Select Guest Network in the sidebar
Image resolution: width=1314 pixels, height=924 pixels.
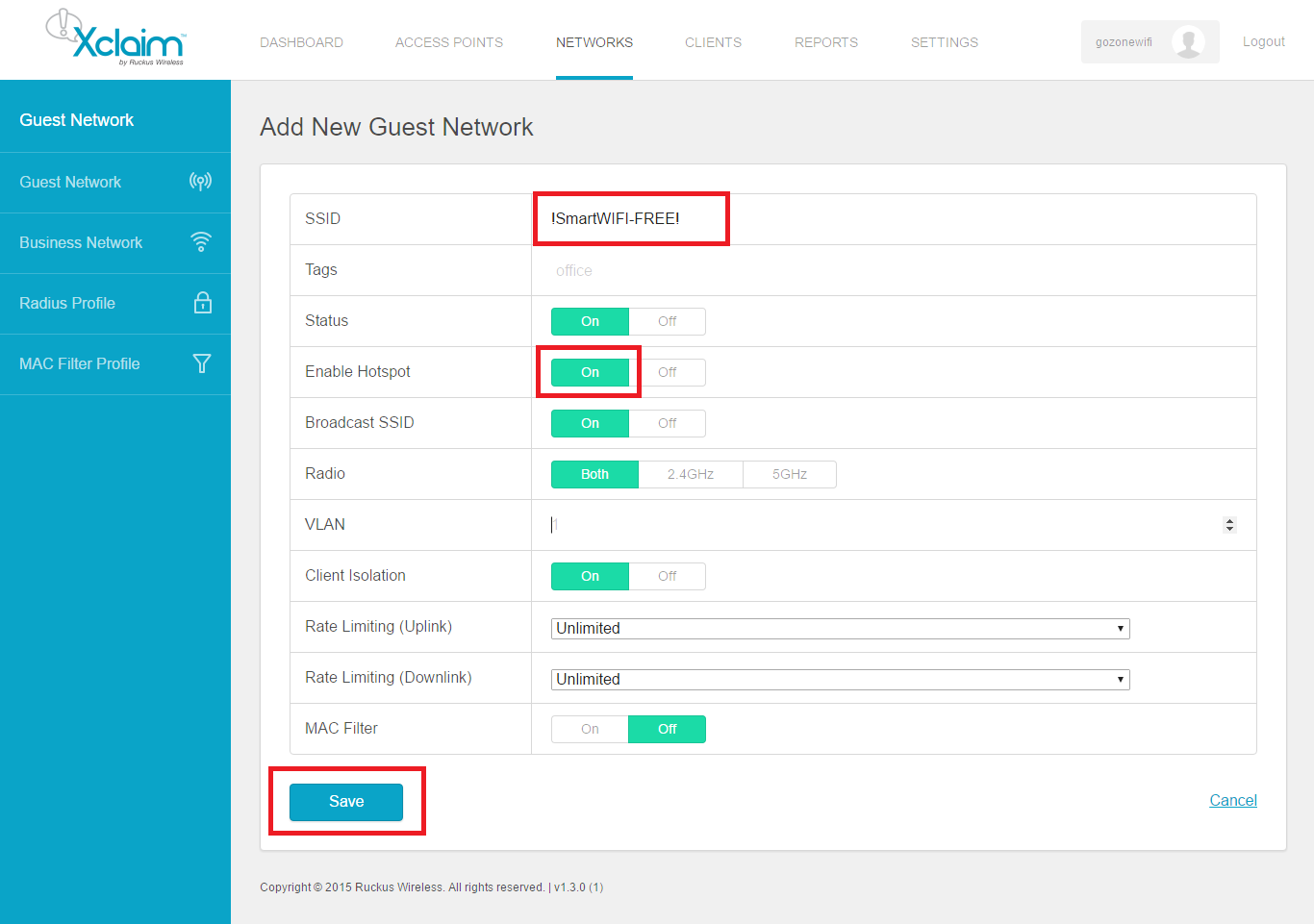coord(115,183)
